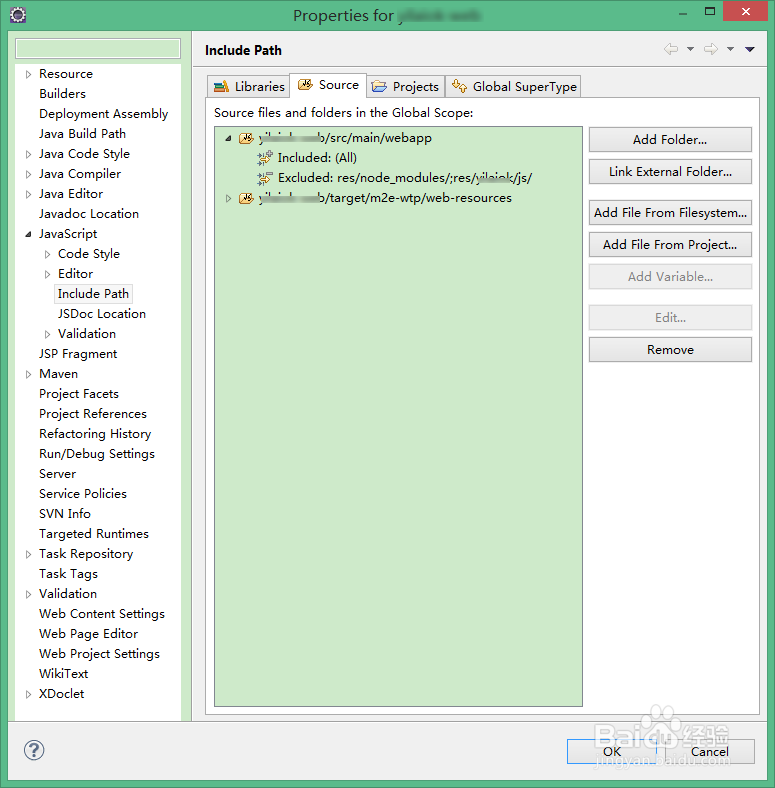The height and width of the screenshot is (788, 775).
Task: Select Deployment Assembly page
Action: point(104,114)
